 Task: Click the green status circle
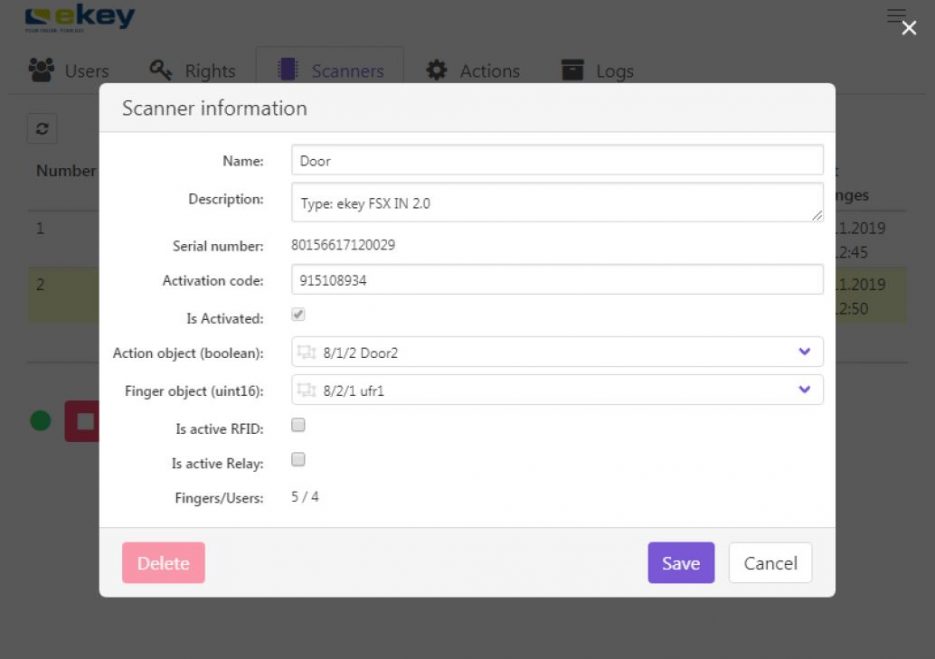(41, 420)
